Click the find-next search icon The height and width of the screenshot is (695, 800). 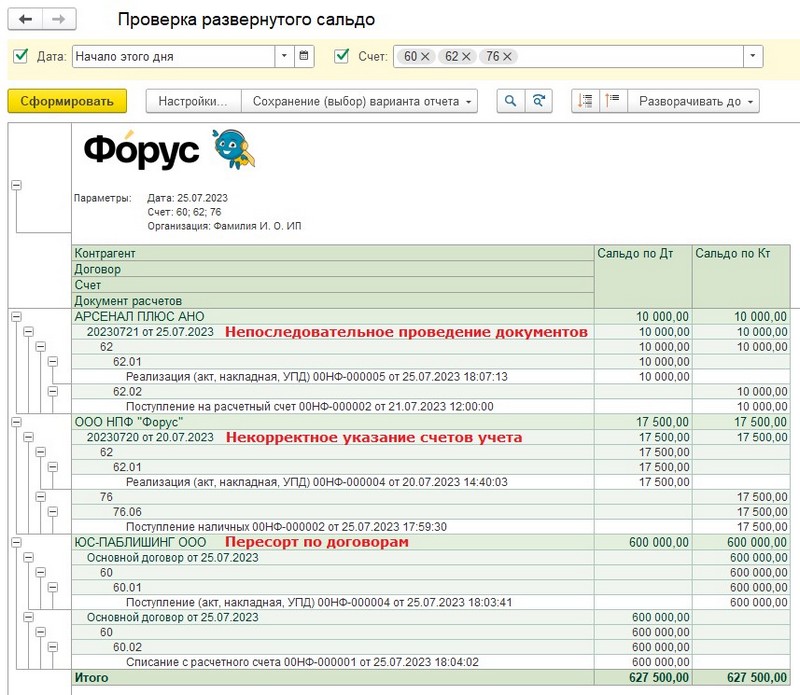click(540, 101)
